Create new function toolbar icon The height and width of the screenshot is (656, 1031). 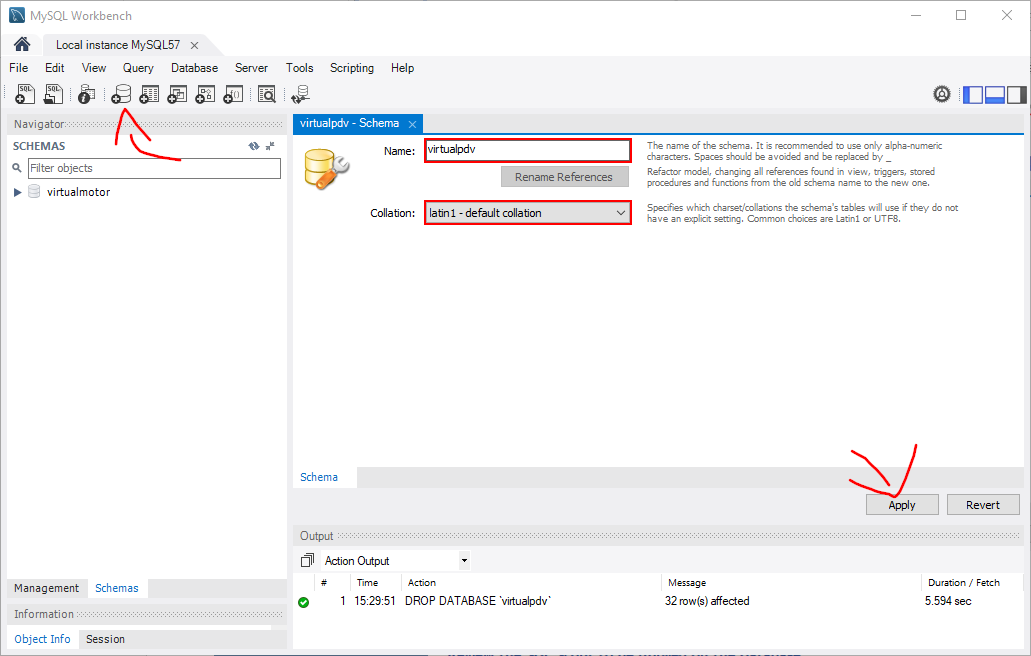[233, 94]
